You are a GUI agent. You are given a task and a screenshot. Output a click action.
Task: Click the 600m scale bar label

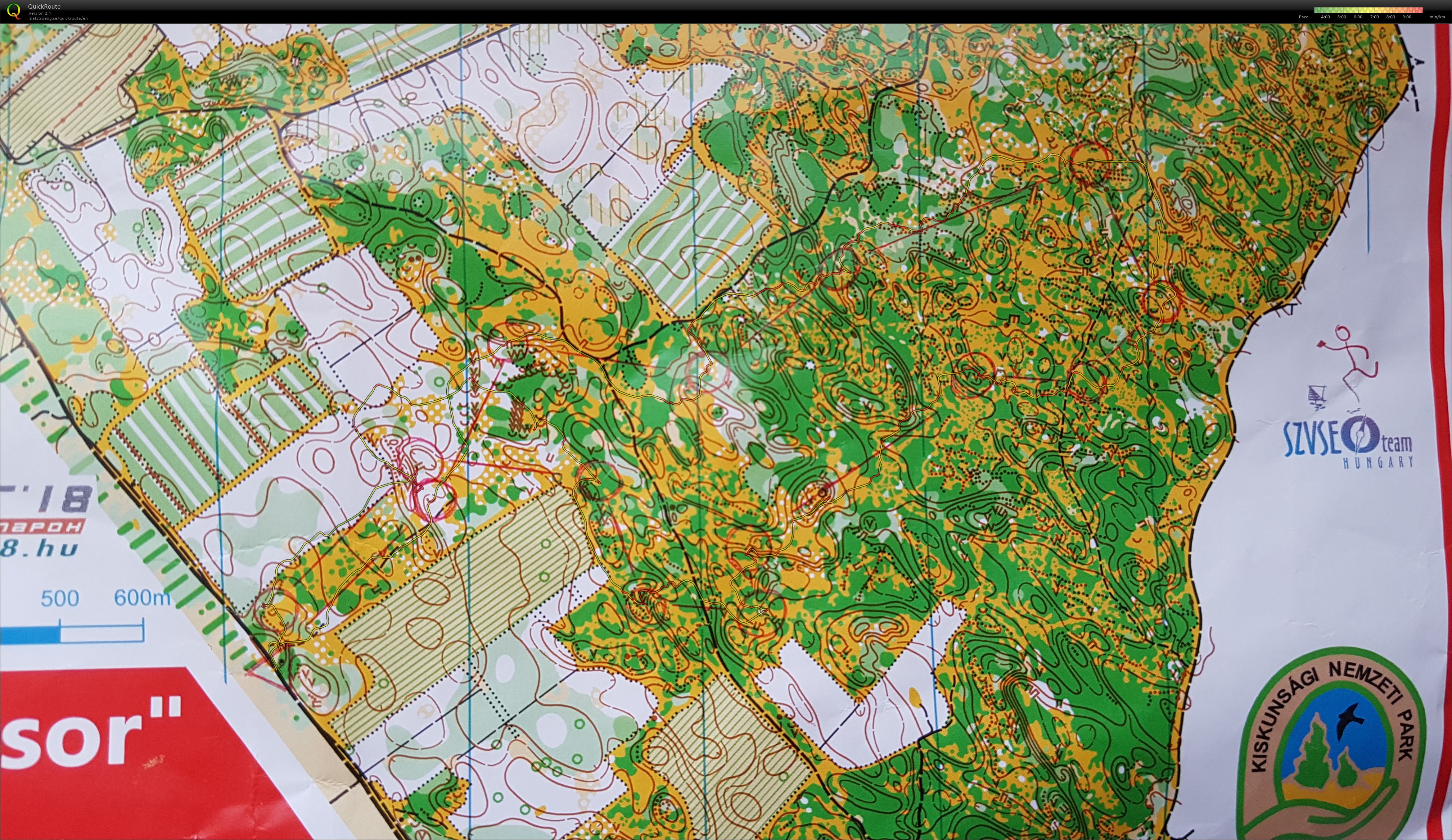(x=142, y=598)
